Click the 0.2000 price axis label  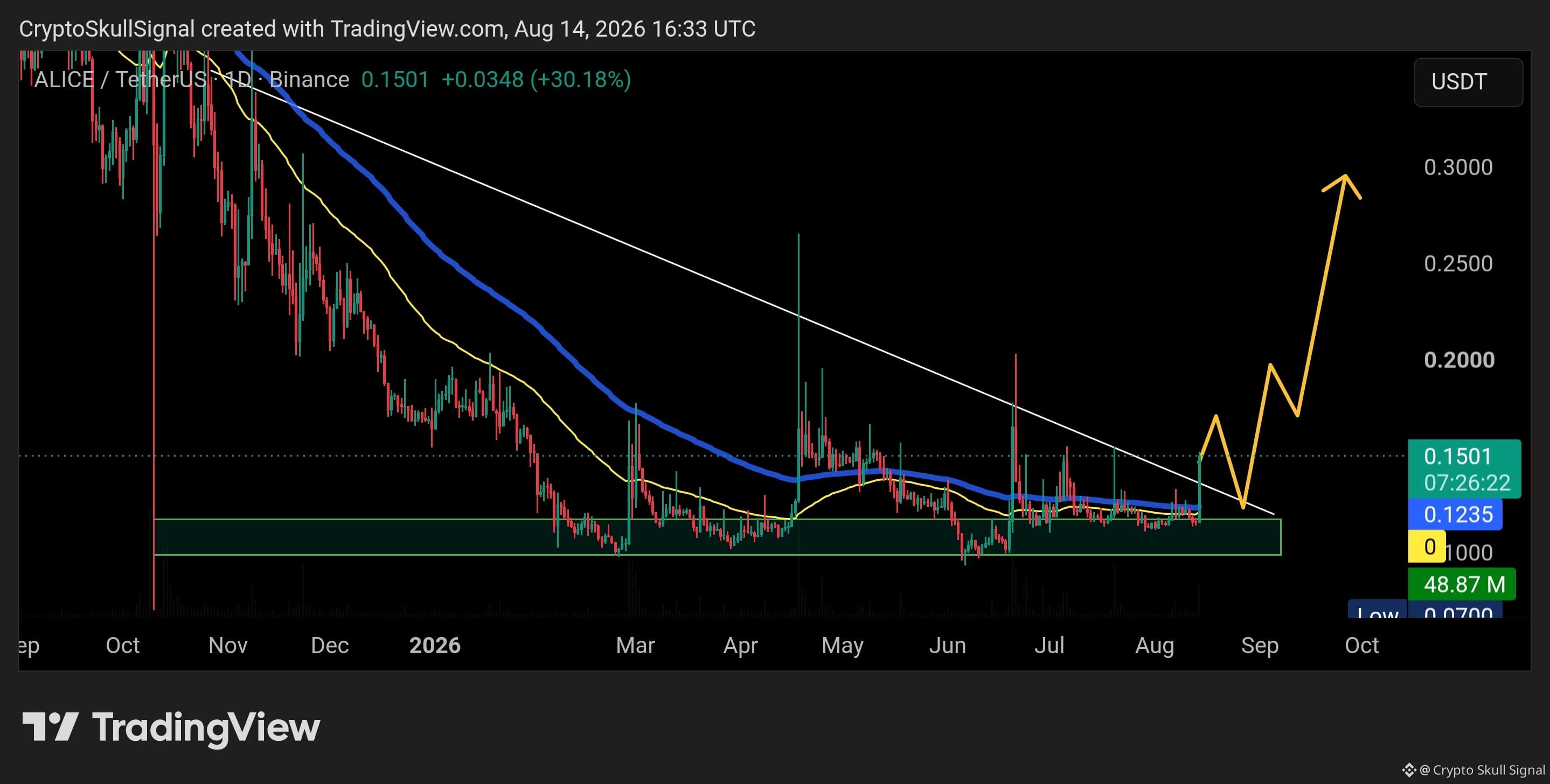click(x=1459, y=360)
